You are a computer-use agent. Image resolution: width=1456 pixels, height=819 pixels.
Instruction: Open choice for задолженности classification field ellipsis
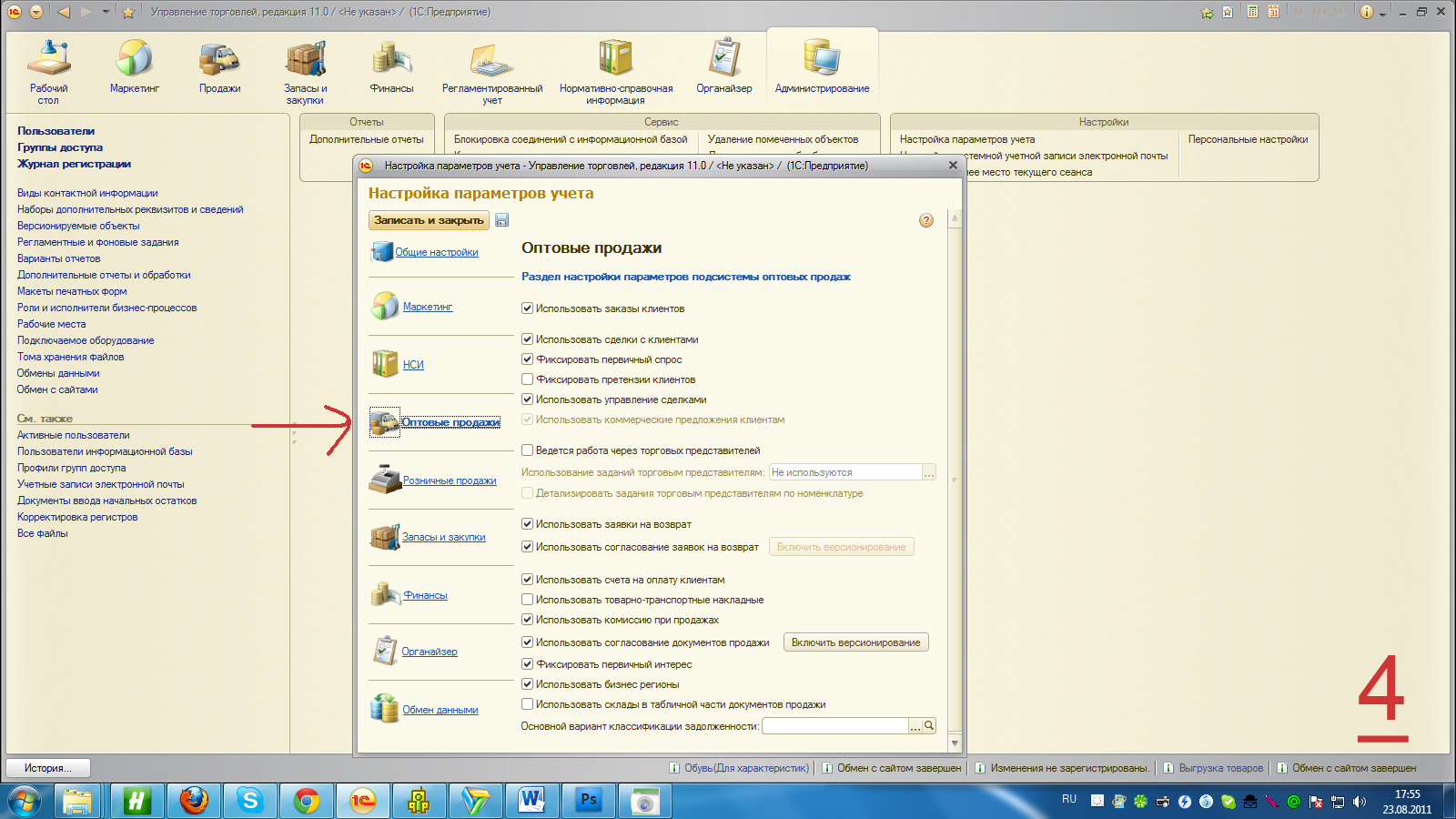915,726
